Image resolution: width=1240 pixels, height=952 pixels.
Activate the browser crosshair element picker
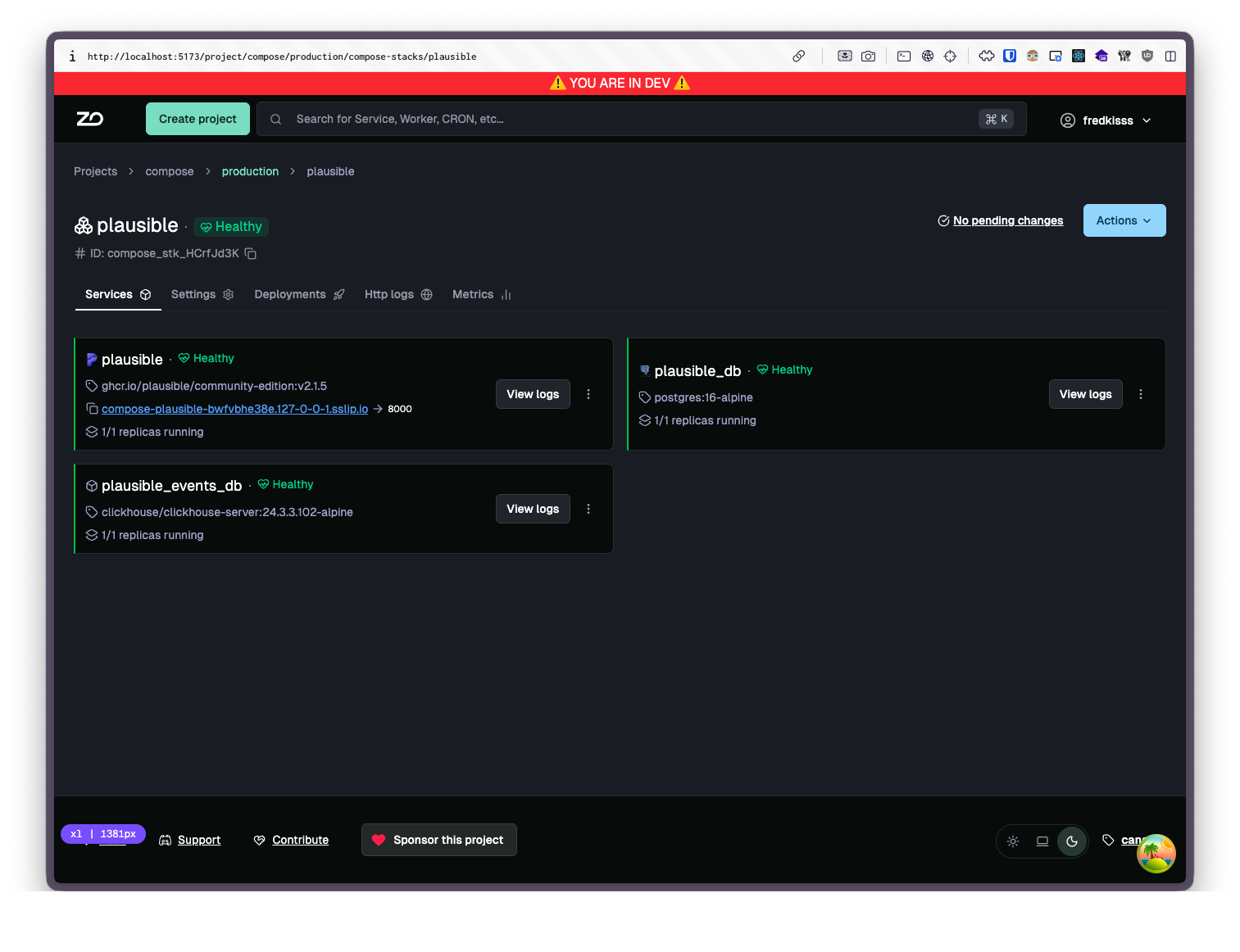951,57
